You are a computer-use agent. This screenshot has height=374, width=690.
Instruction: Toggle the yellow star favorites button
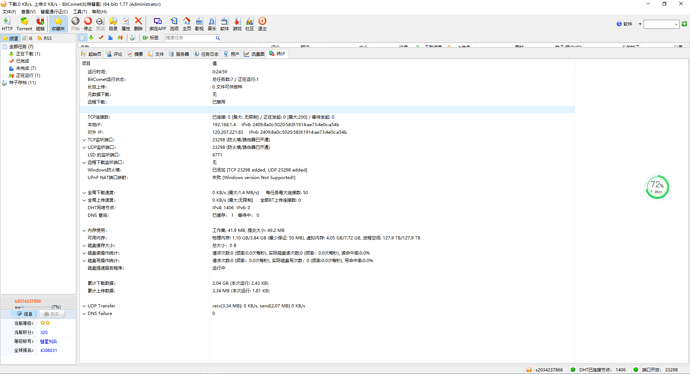click(x=58, y=24)
